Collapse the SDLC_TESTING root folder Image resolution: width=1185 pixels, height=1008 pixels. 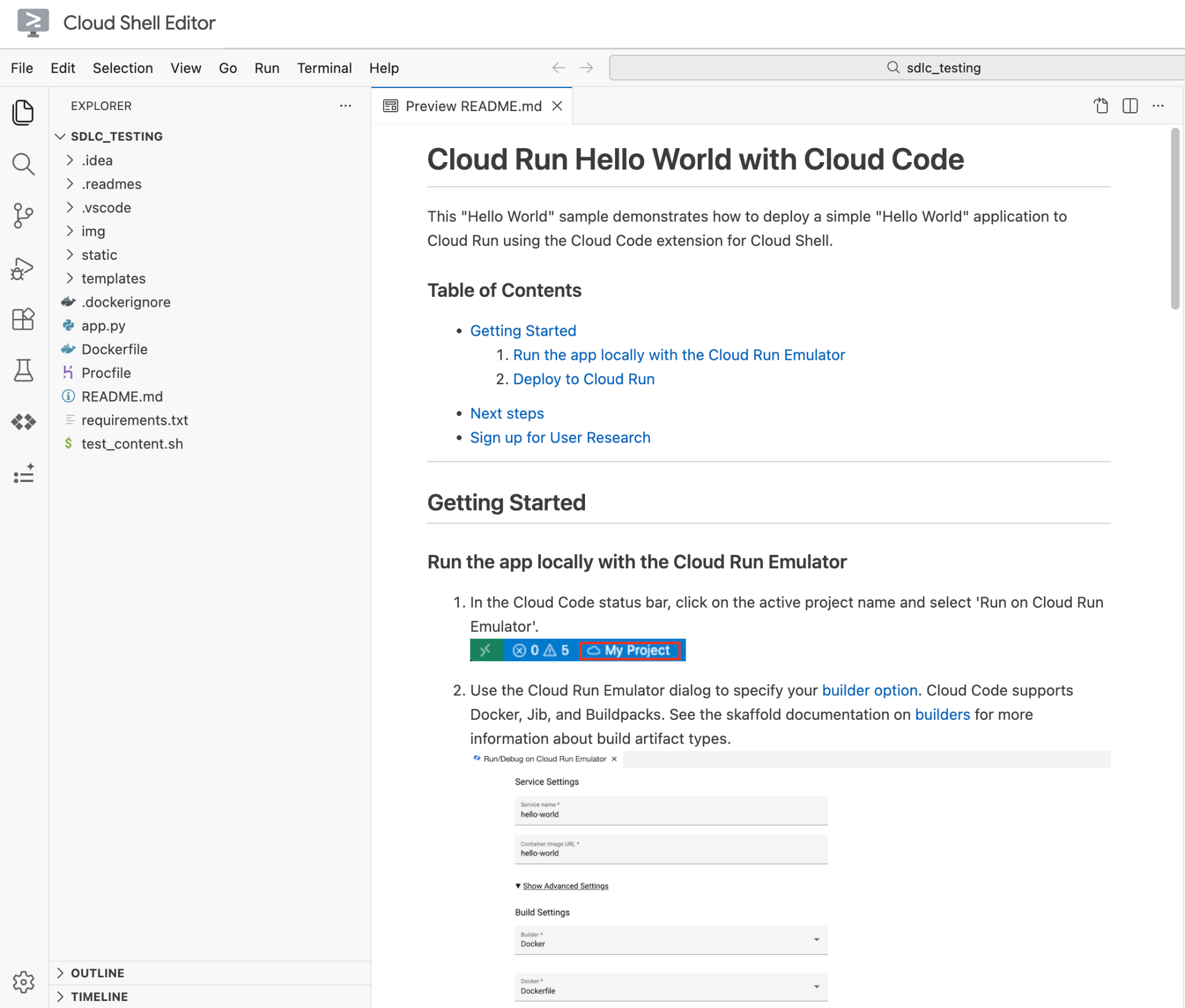tap(209, 137)
